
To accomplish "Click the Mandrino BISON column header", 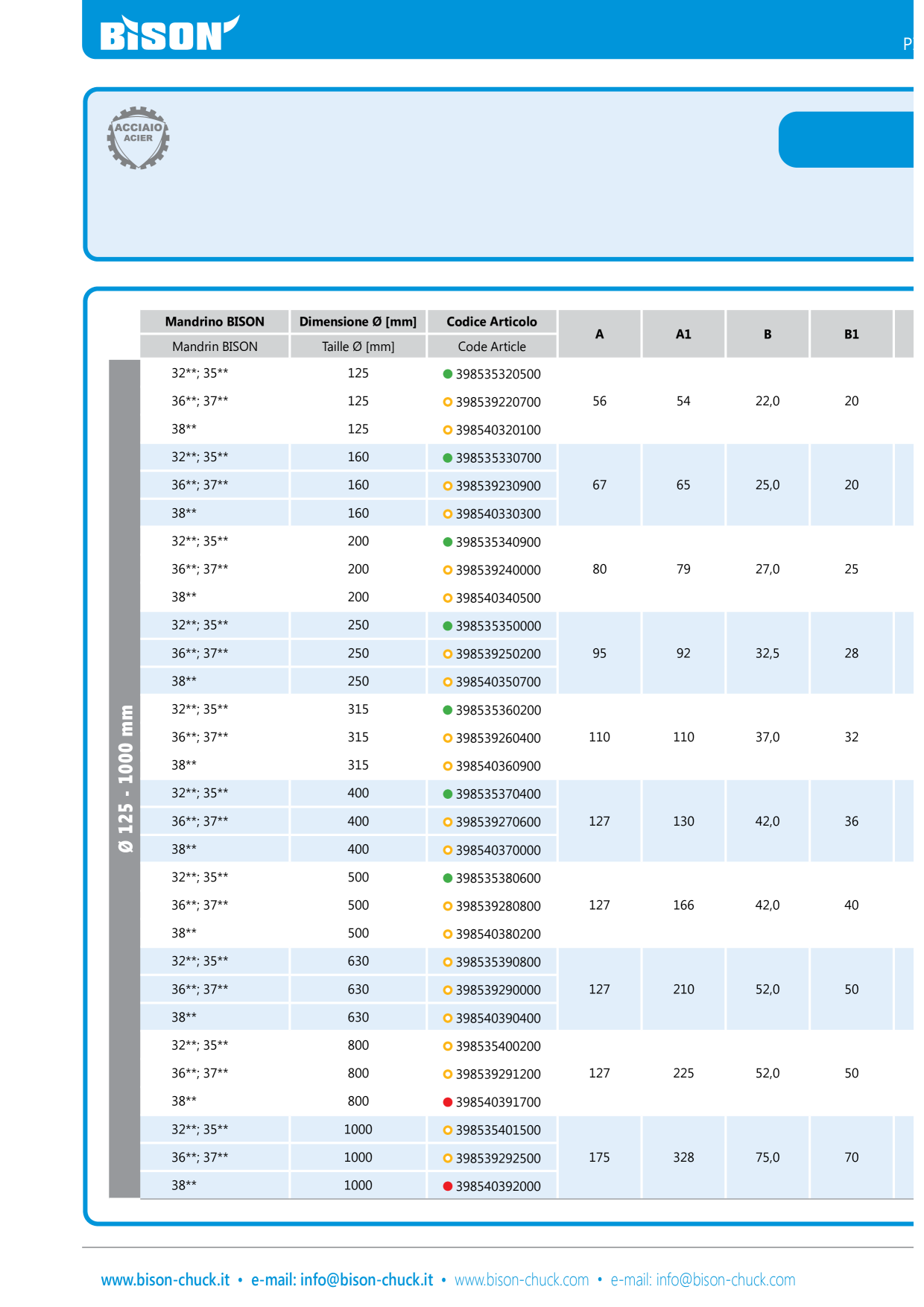I will pos(215,321).
